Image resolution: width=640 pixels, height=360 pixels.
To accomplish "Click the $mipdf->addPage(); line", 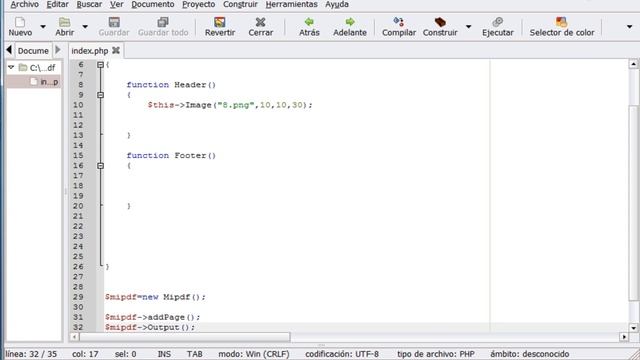I will [x=153, y=317].
